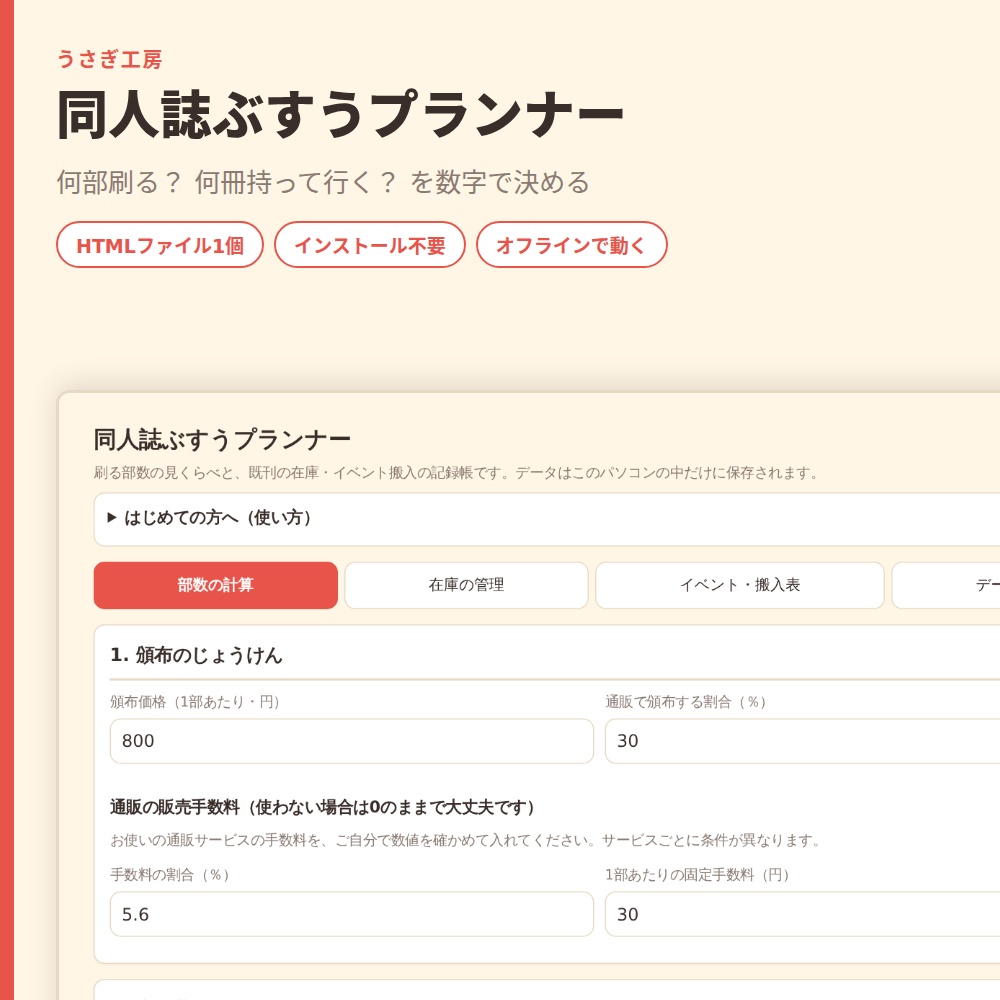
Task: Click the 通販の販売手数料 subheading
Action: [322, 807]
